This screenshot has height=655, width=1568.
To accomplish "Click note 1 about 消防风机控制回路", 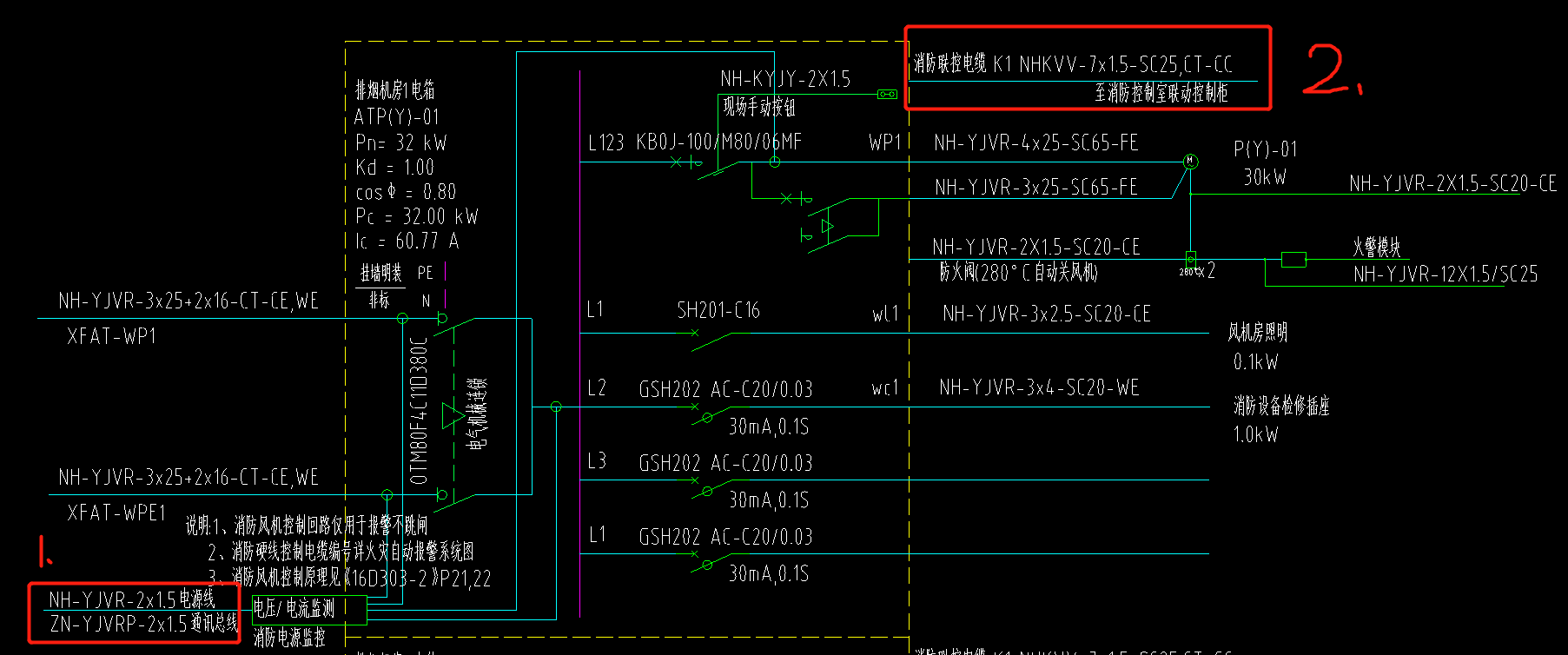I will pyautogui.click(x=307, y=525).
